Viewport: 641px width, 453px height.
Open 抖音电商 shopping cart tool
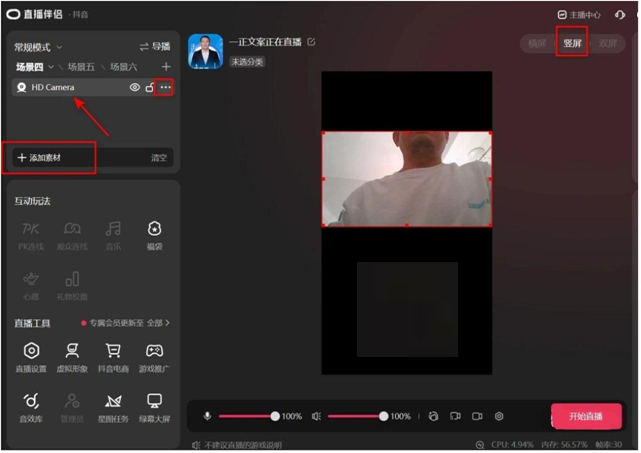(x=113, y=355)
